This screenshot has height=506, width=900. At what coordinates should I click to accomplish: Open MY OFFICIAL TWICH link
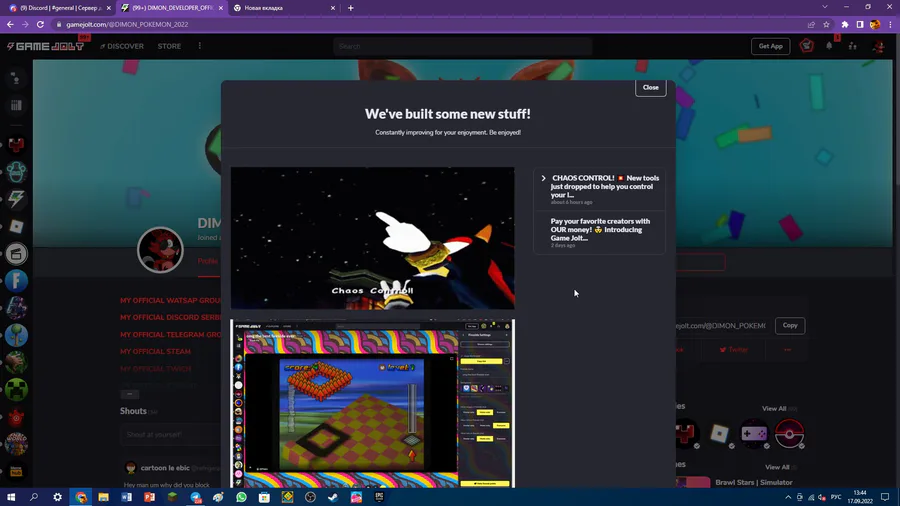(156, 368)
